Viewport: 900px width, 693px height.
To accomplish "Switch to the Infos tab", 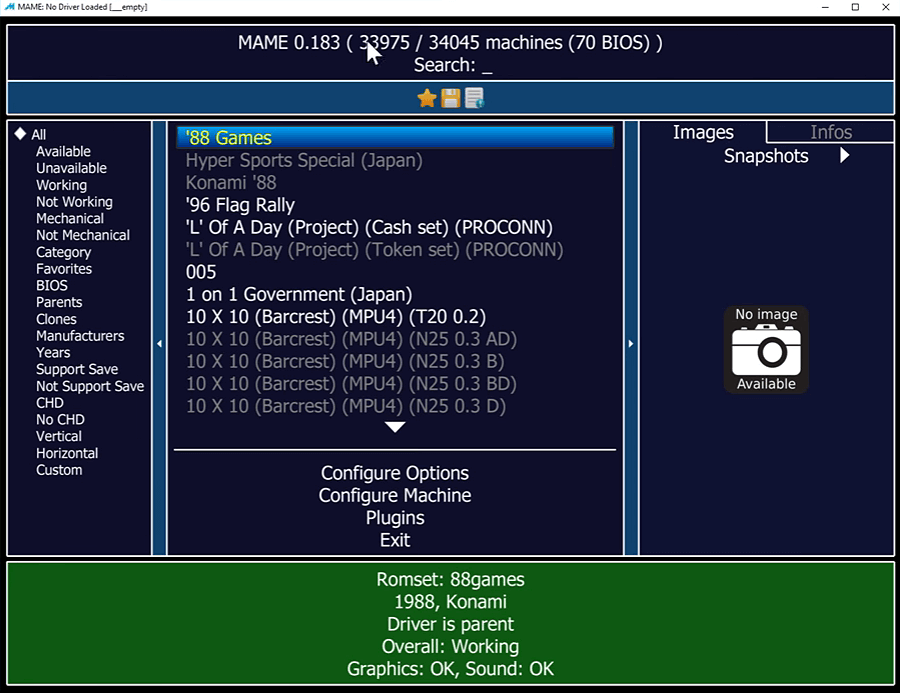I will click(831, 133).
